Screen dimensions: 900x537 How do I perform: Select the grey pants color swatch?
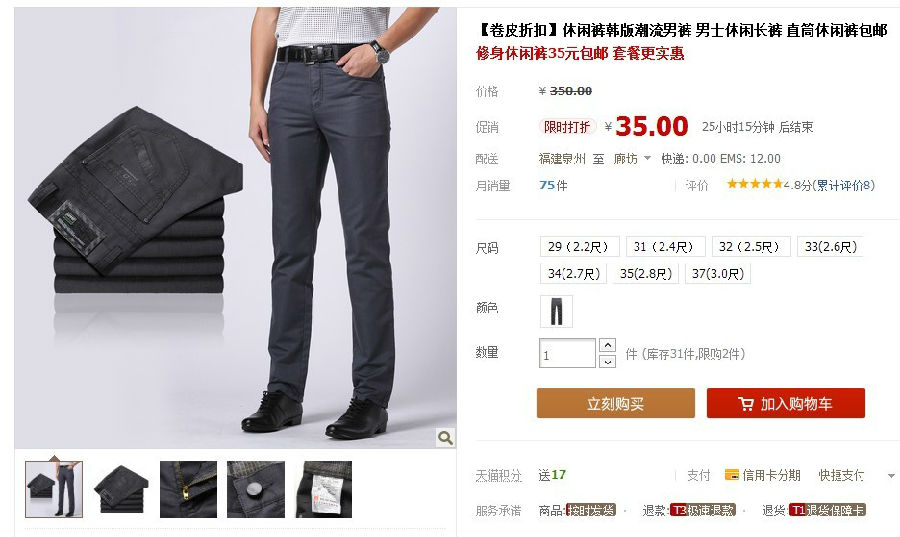click(556, 312)
